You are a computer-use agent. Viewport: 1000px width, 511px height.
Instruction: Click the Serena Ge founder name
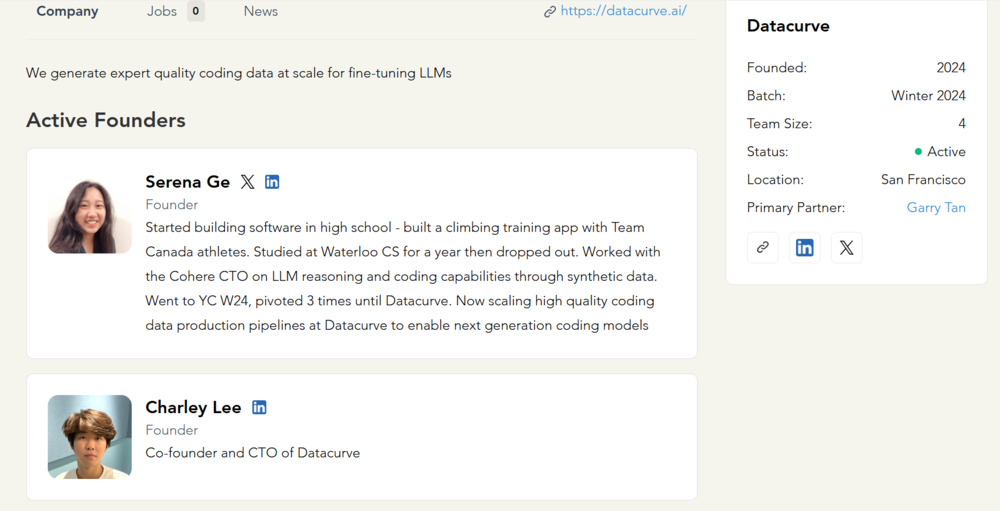[x=187, y=182]
